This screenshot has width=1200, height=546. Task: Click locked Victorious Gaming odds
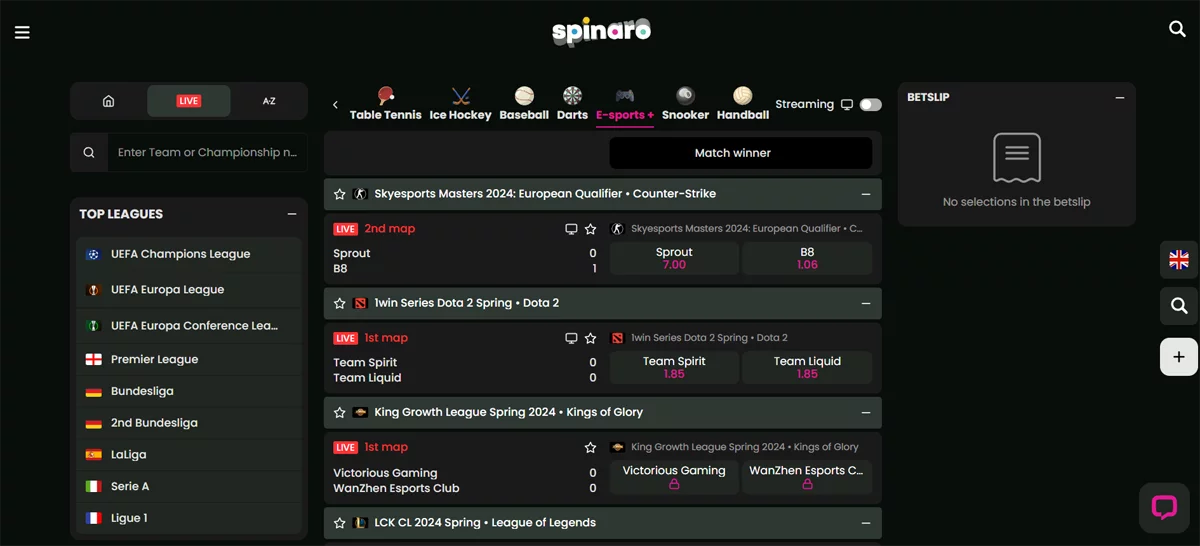(x=674, y=477)
